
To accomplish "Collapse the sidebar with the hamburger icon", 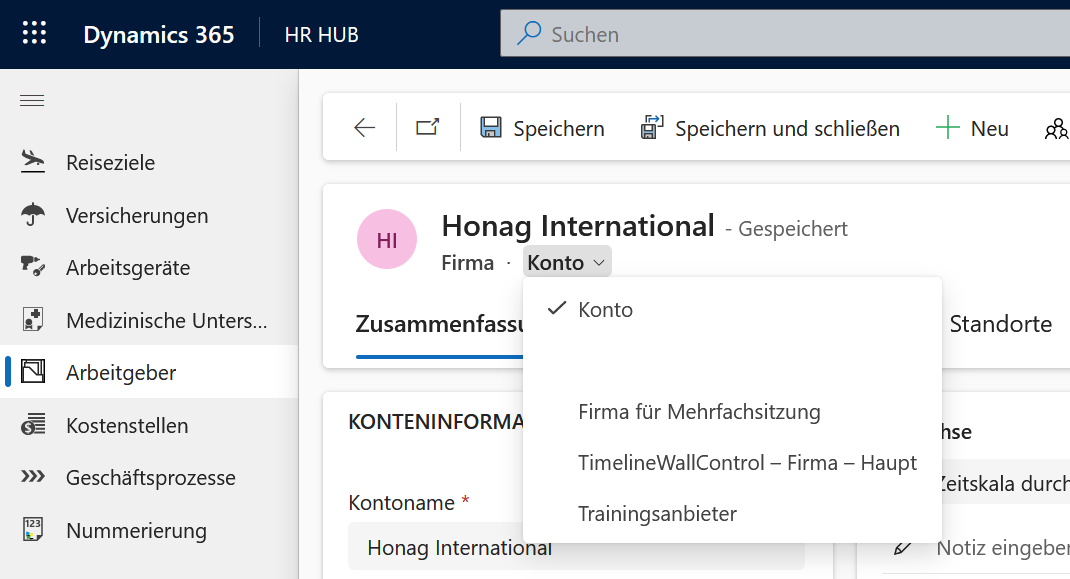I will point(32,100).
